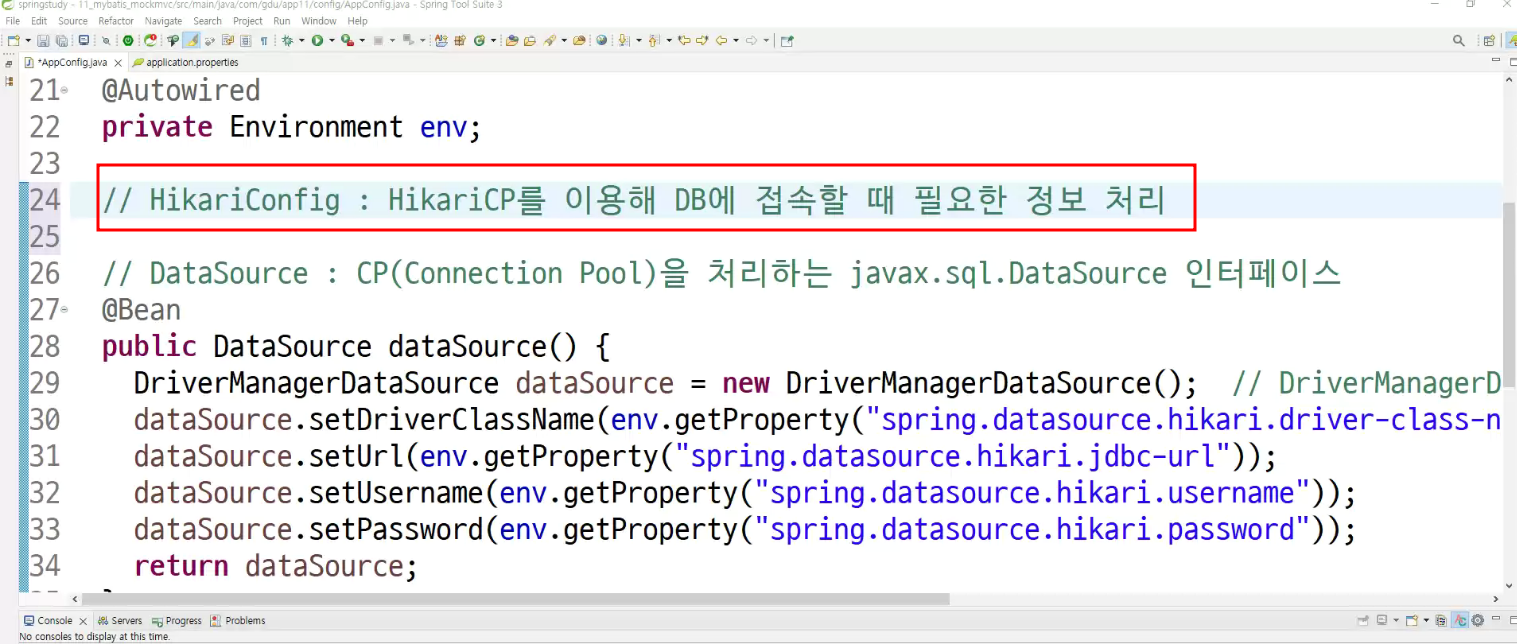Close the AppConfig.java editor tab
This screenshot has width=1517, height=644.
[x=118, y=63]
